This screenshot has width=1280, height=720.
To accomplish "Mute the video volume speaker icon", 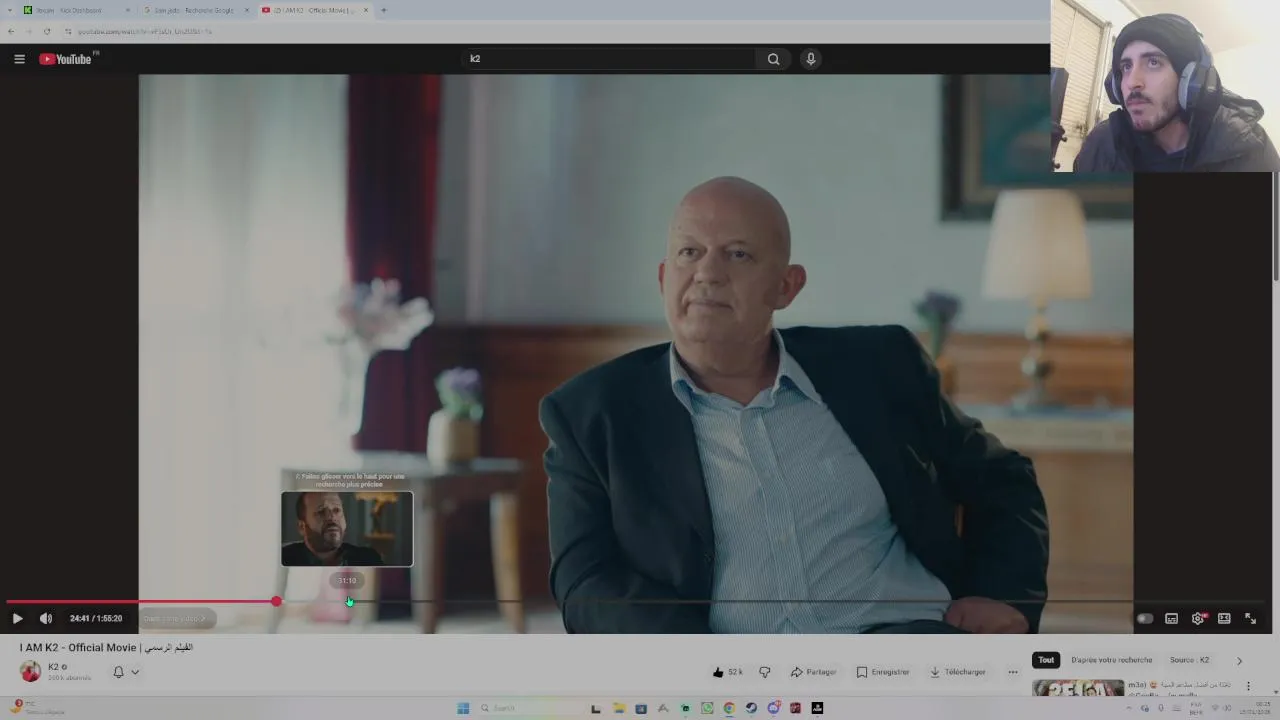I will click(x=46, y=618).
